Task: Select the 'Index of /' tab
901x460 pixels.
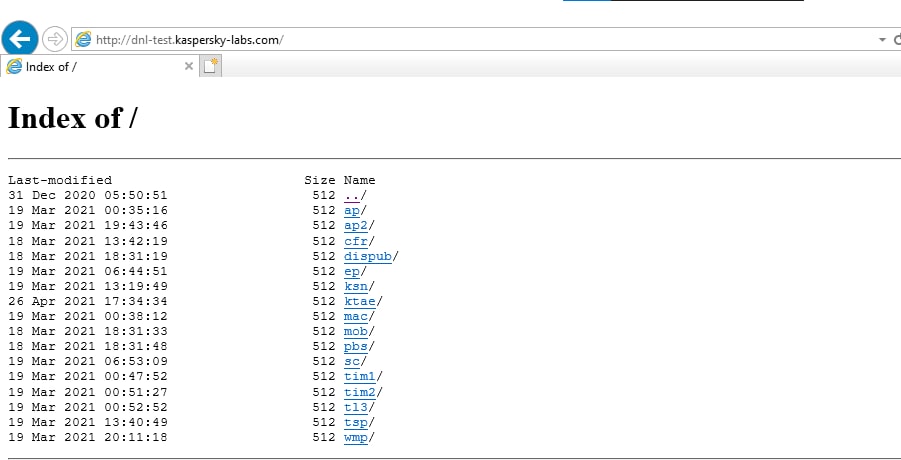Action: (x=99, y=67)
